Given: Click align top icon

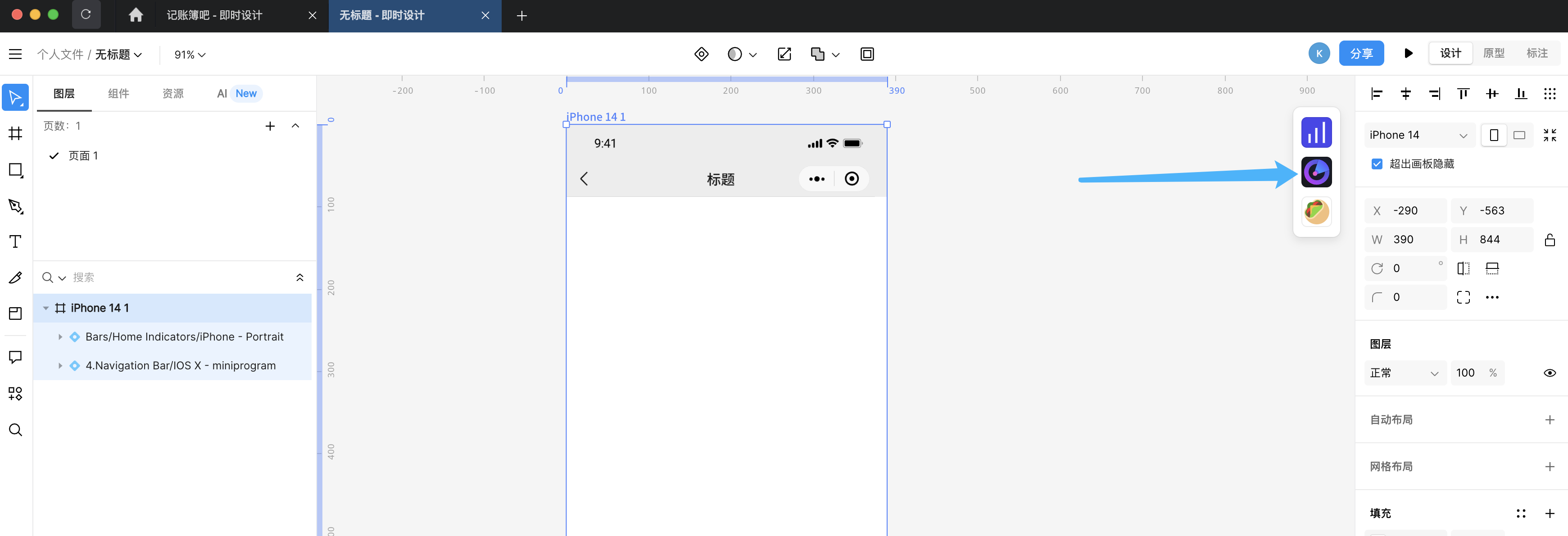Looking at the screenshot, I should tap(1464, 93).
